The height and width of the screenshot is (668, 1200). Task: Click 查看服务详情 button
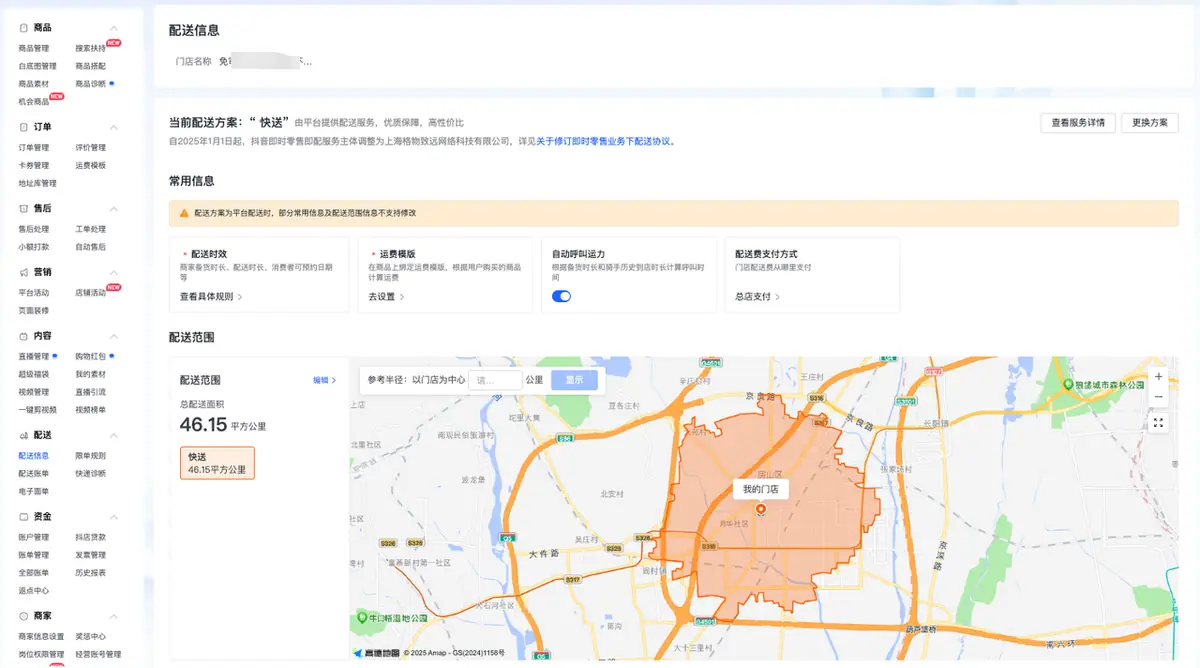pyautogui.click(x=1078, y=123)
